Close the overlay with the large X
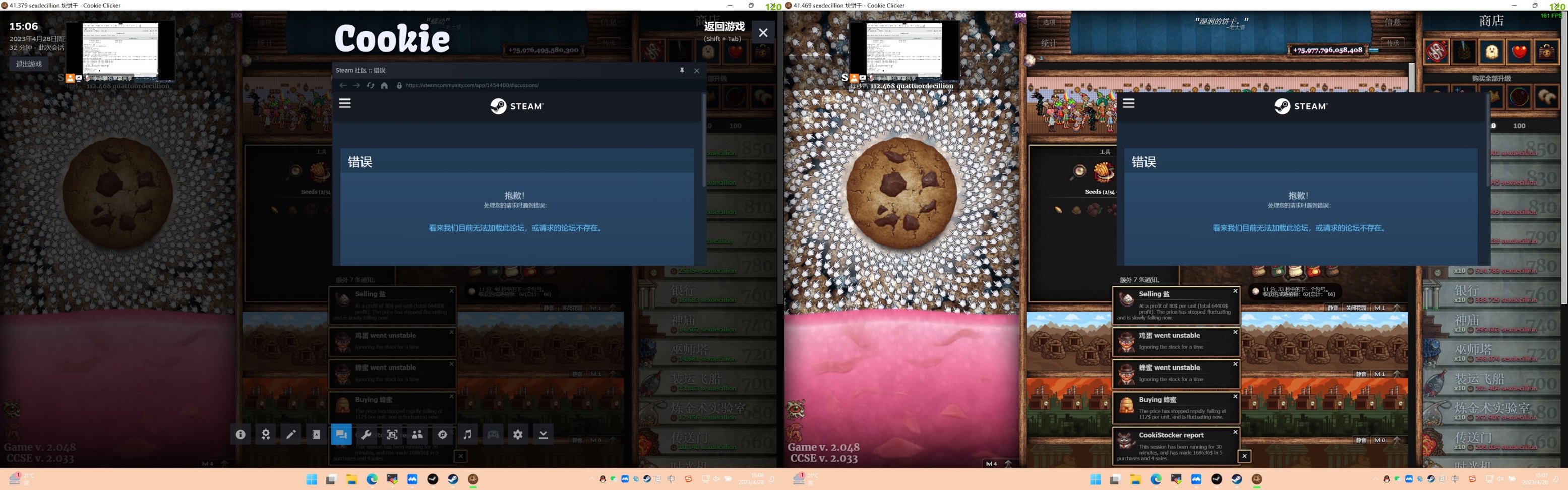 point(763,33)
